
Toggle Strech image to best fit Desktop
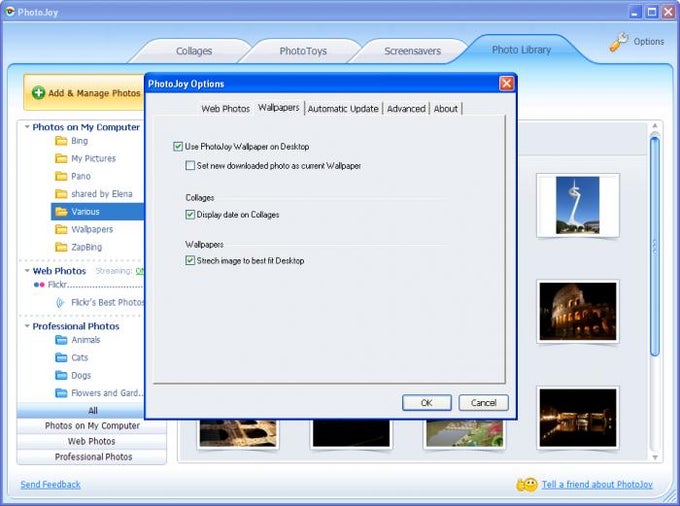[190, 261]
